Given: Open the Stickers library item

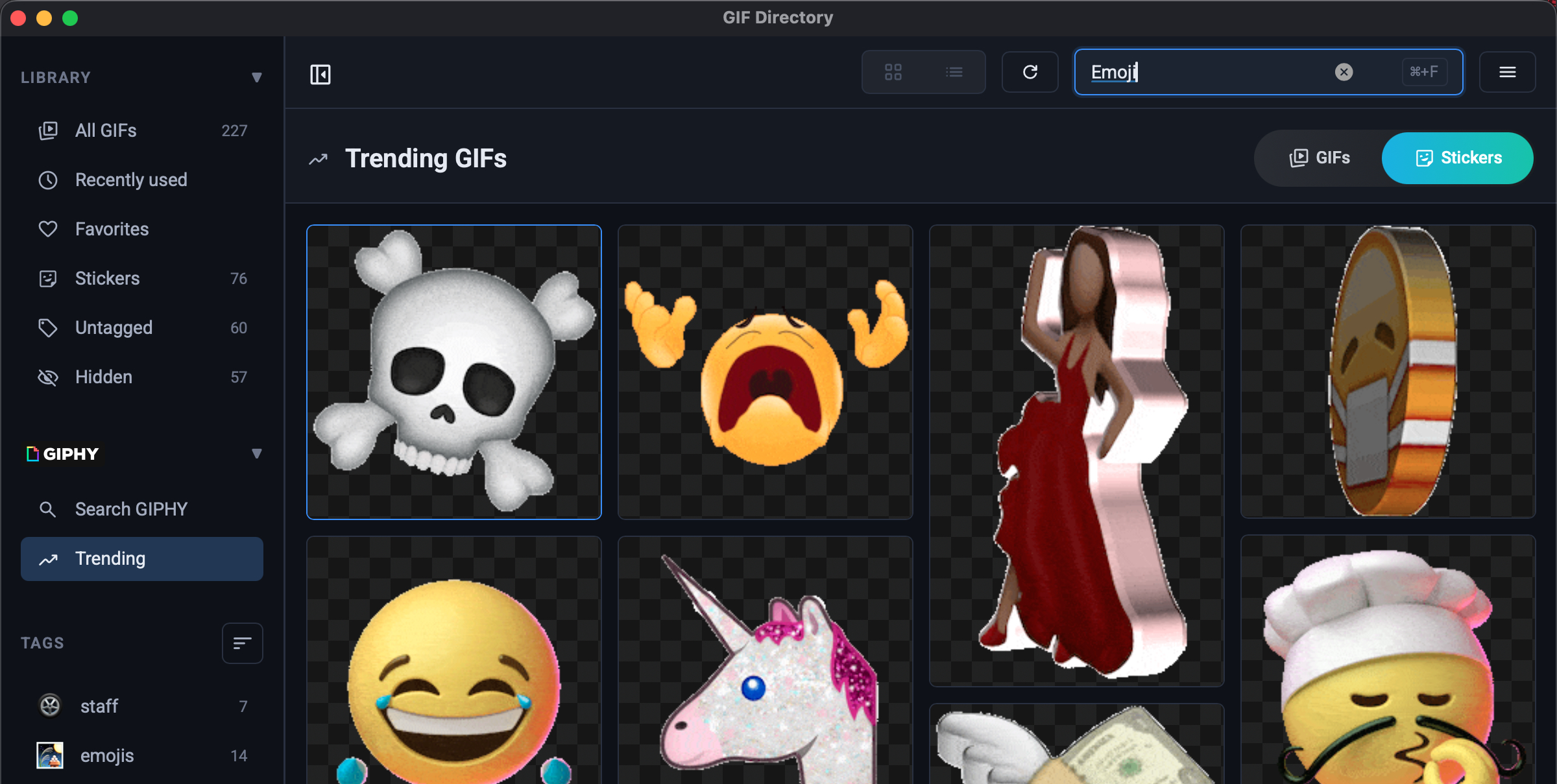Looking at the screenshot, I should click(x=141, y=278).
